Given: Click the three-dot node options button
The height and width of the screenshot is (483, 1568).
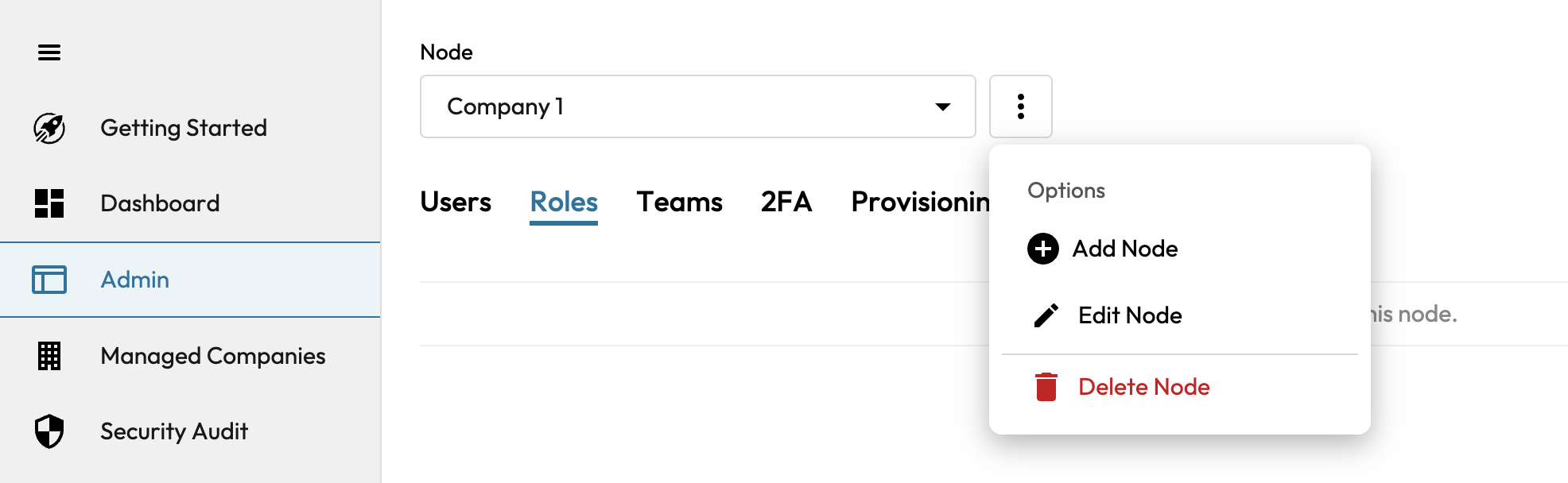Looking at the screenshot, I should coord(1020,106).
